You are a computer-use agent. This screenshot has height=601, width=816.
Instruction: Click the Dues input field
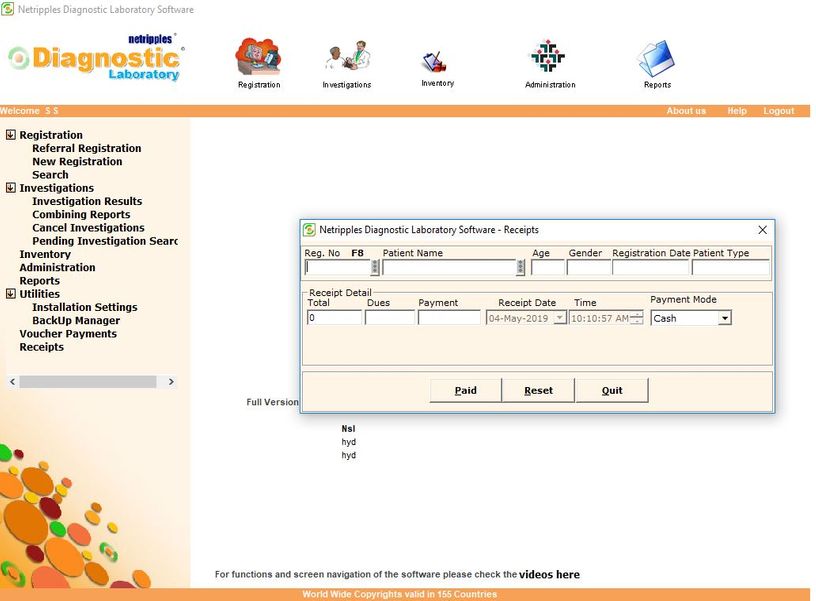(x=390, y=317)
